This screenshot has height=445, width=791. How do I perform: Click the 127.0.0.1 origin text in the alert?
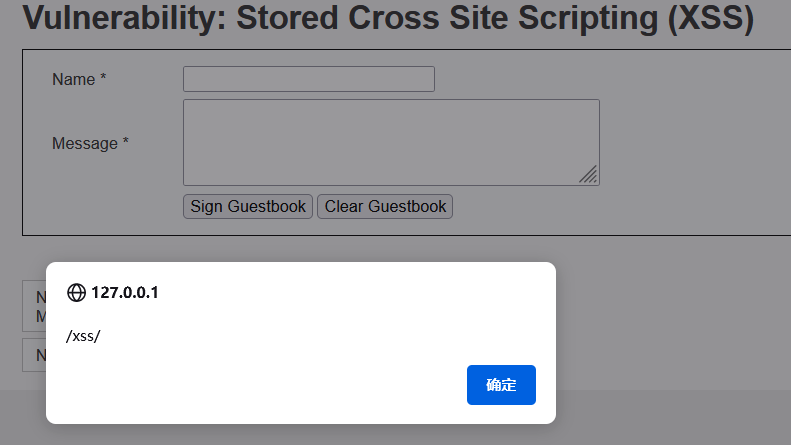(x=125, y=293)
